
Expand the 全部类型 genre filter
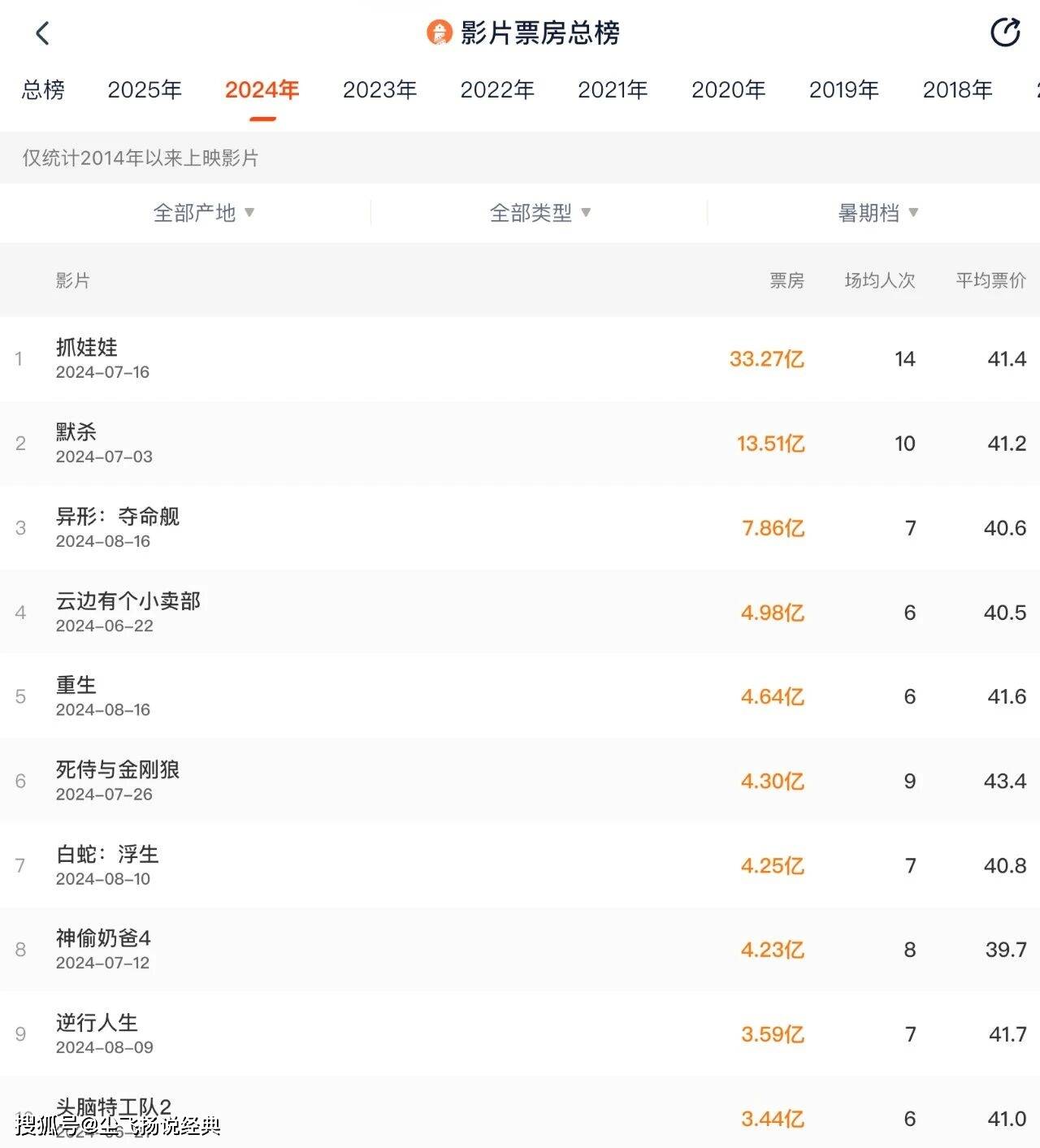click(539, 213)
